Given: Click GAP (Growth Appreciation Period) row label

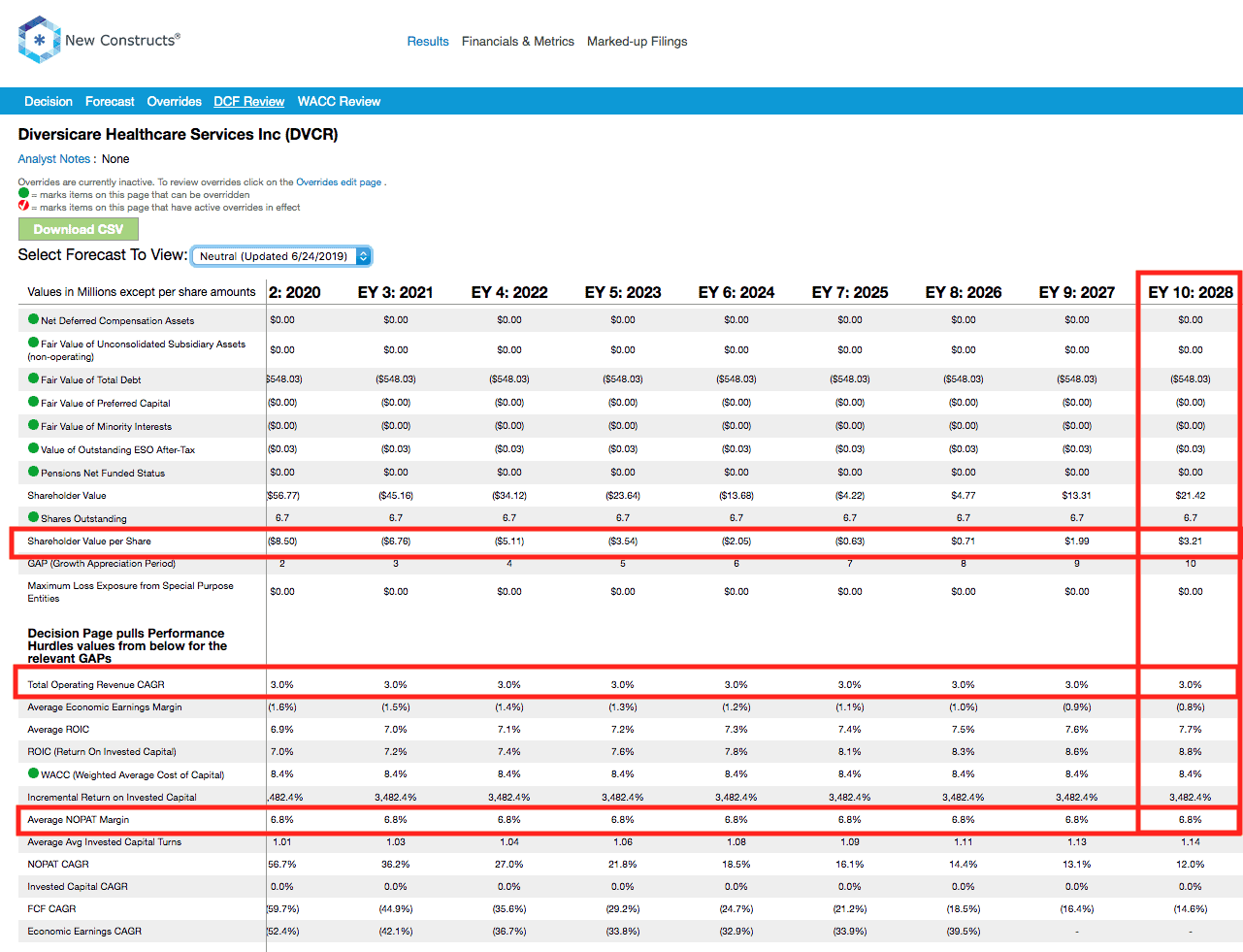Looking at the screenshot, I should (102, 563).
